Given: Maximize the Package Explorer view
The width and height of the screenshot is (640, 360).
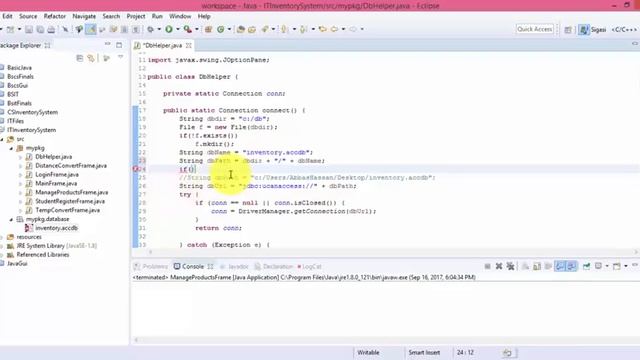Looking at the screenshot, I should (x=119, y=45).
